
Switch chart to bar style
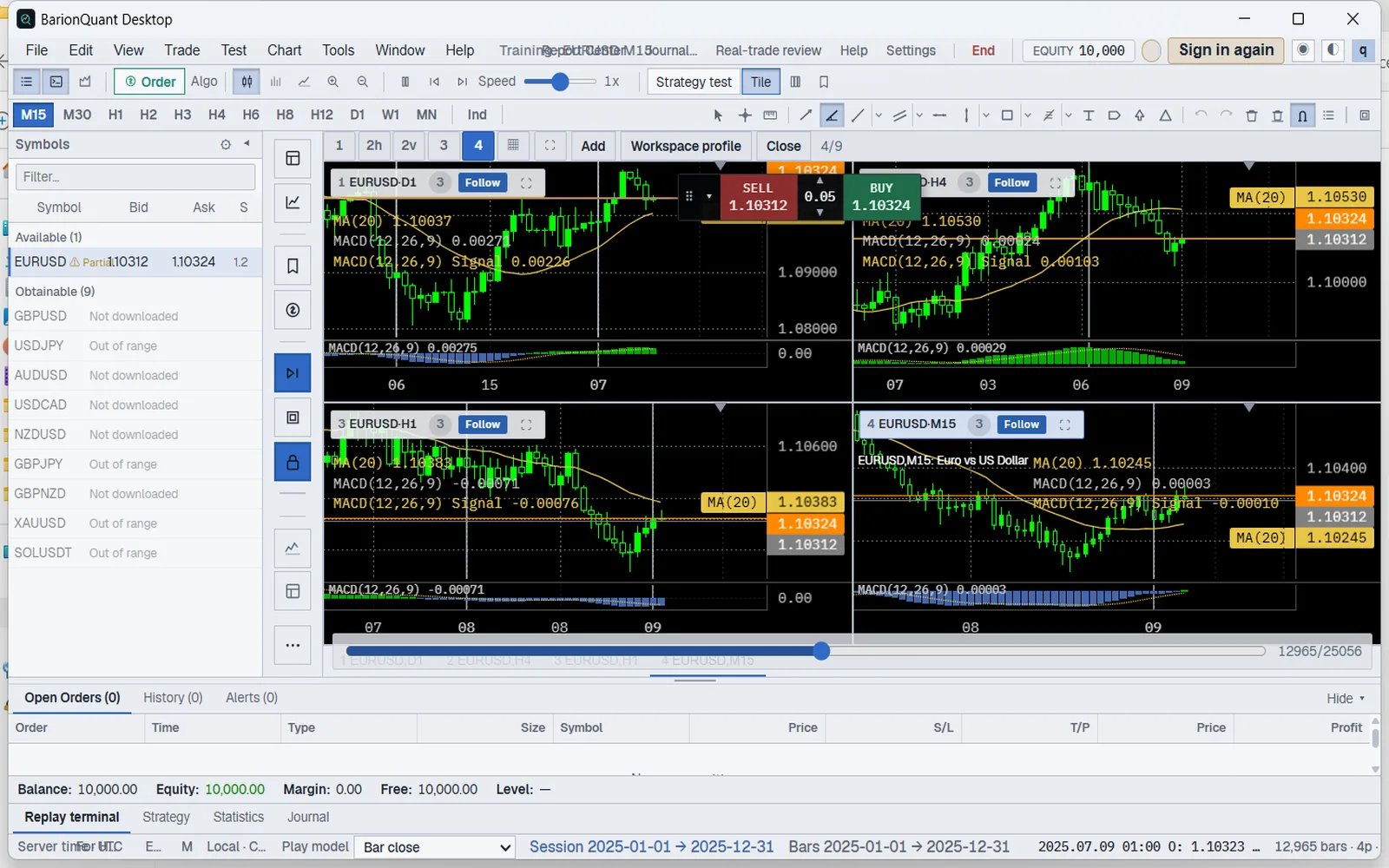point(276,82)
